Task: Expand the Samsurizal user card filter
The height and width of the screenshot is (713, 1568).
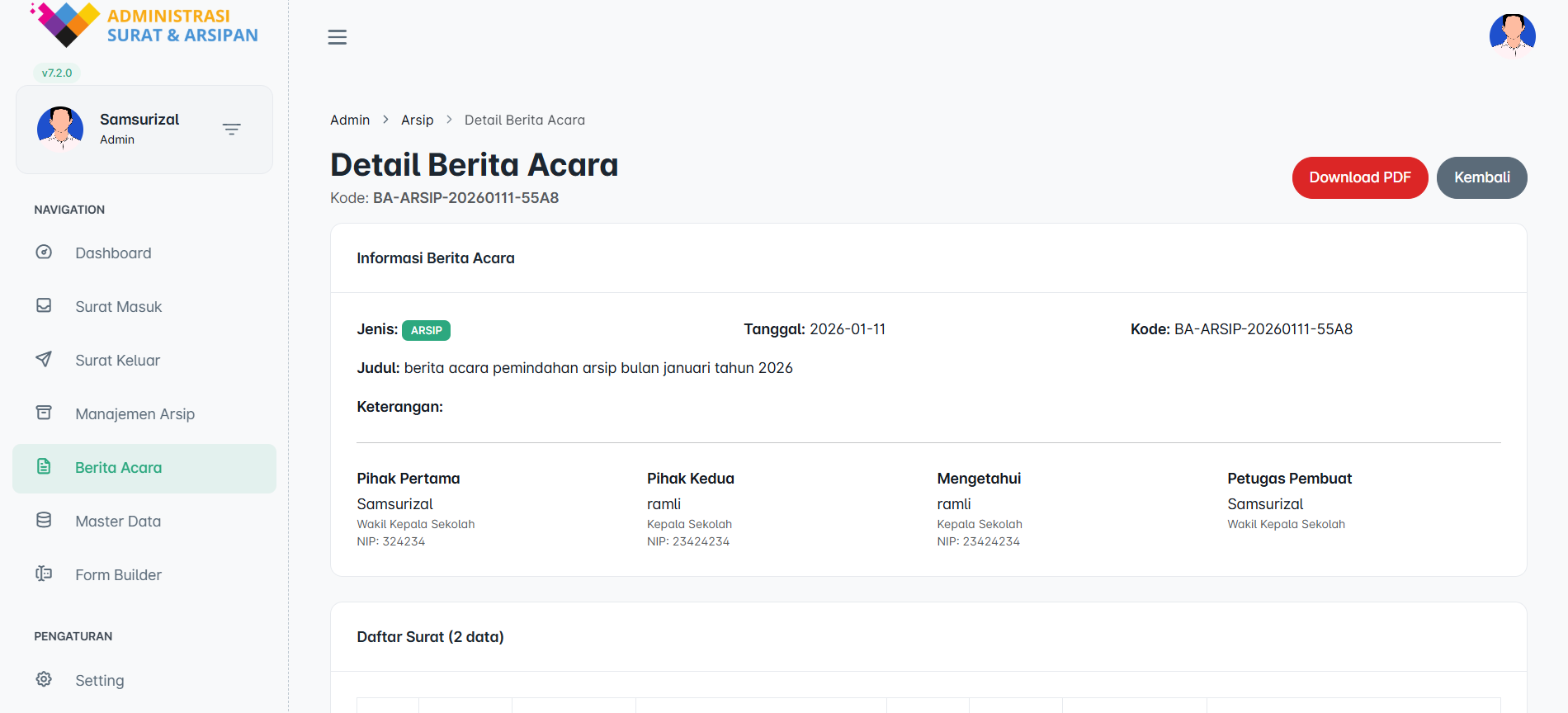Action: [x=232, y=130]
